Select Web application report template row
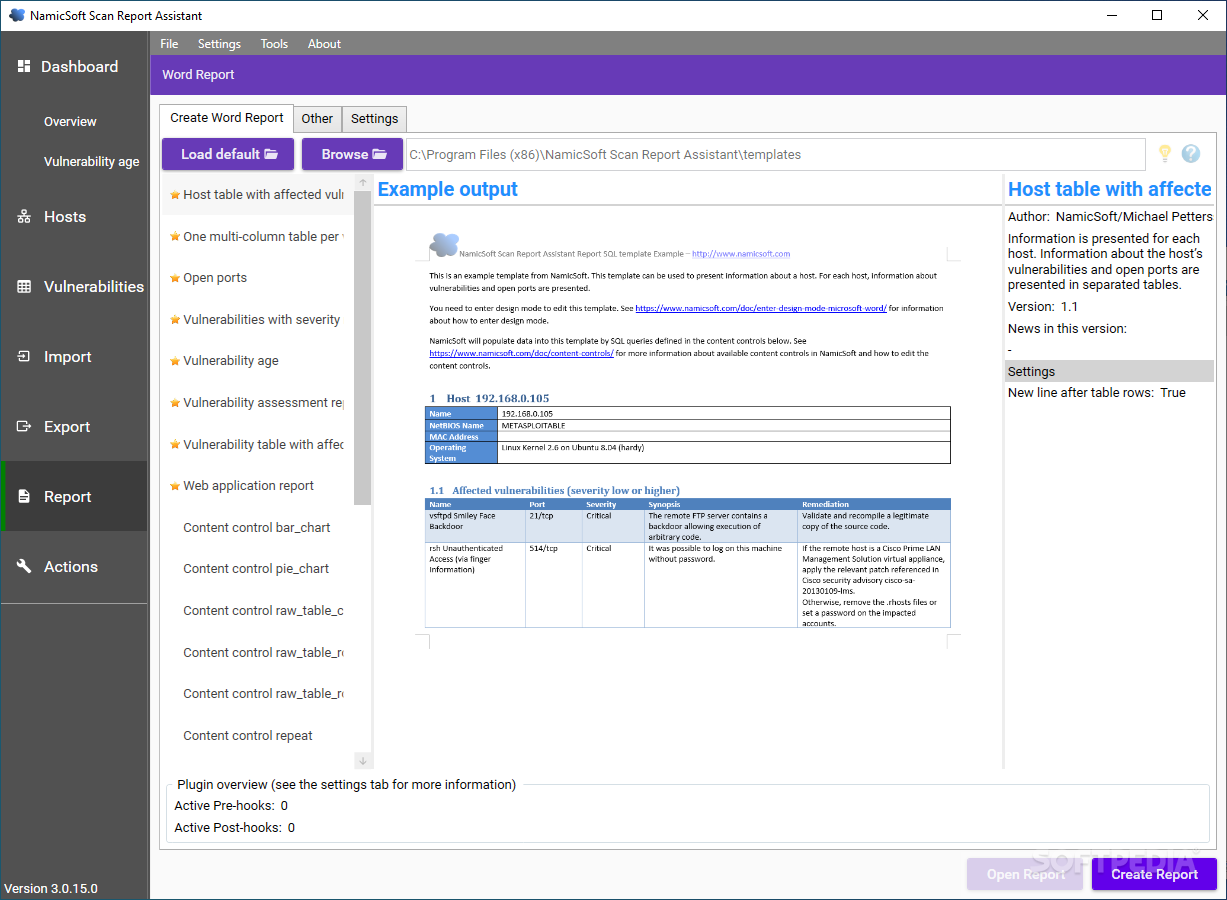This screenshot has width=1227, height=900. [x=257, y=486]
